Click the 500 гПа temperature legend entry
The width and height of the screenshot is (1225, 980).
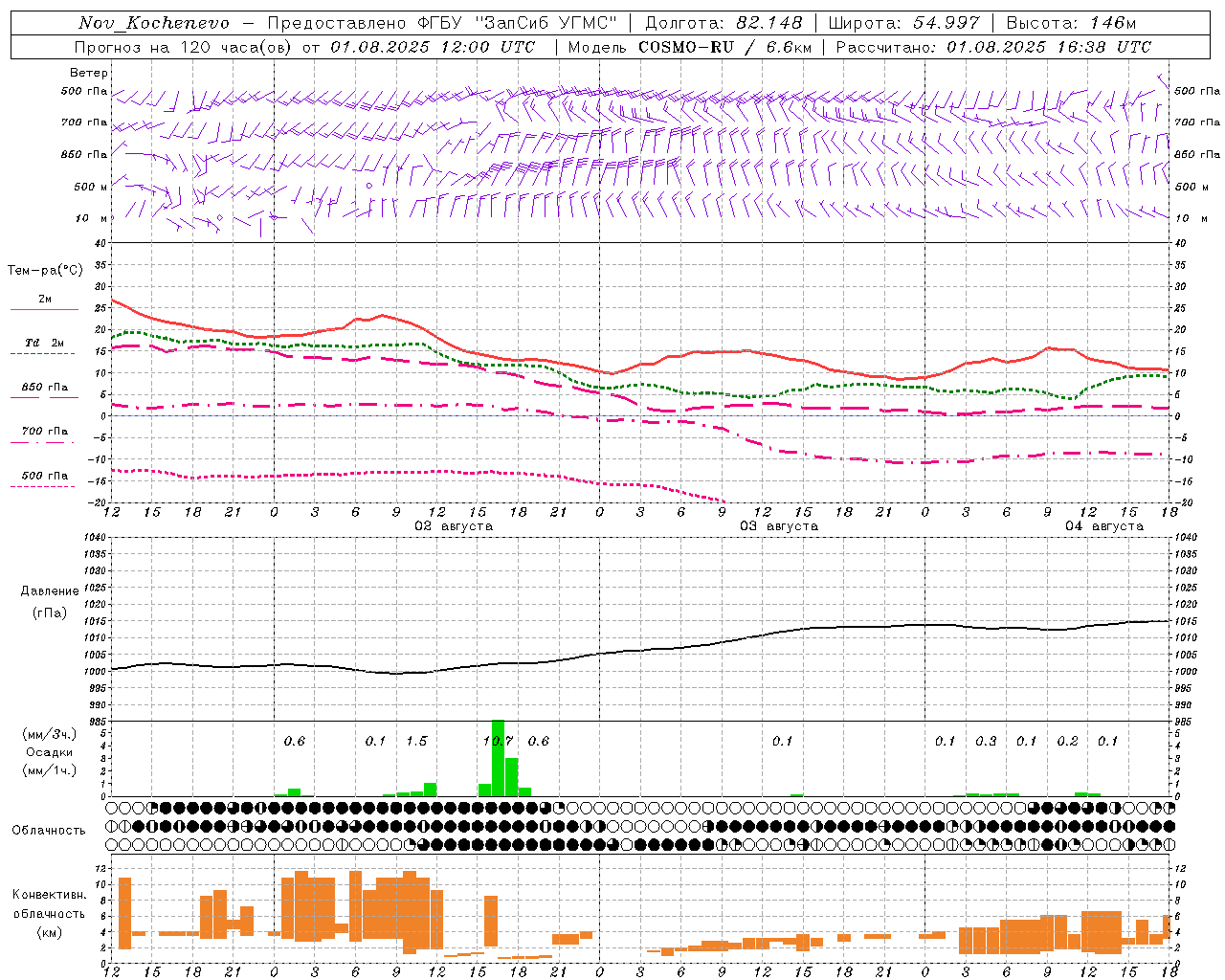point(44,476)
